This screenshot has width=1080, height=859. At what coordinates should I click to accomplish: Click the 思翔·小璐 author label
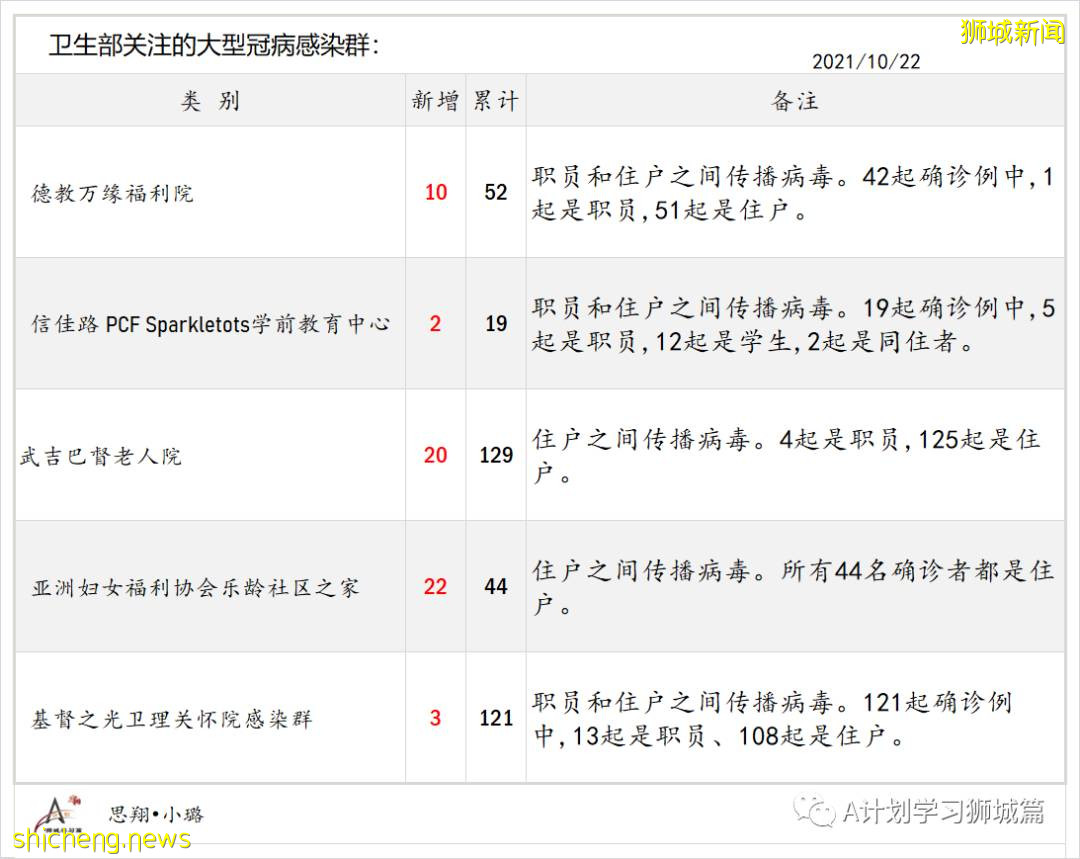[x=155, y=813]
